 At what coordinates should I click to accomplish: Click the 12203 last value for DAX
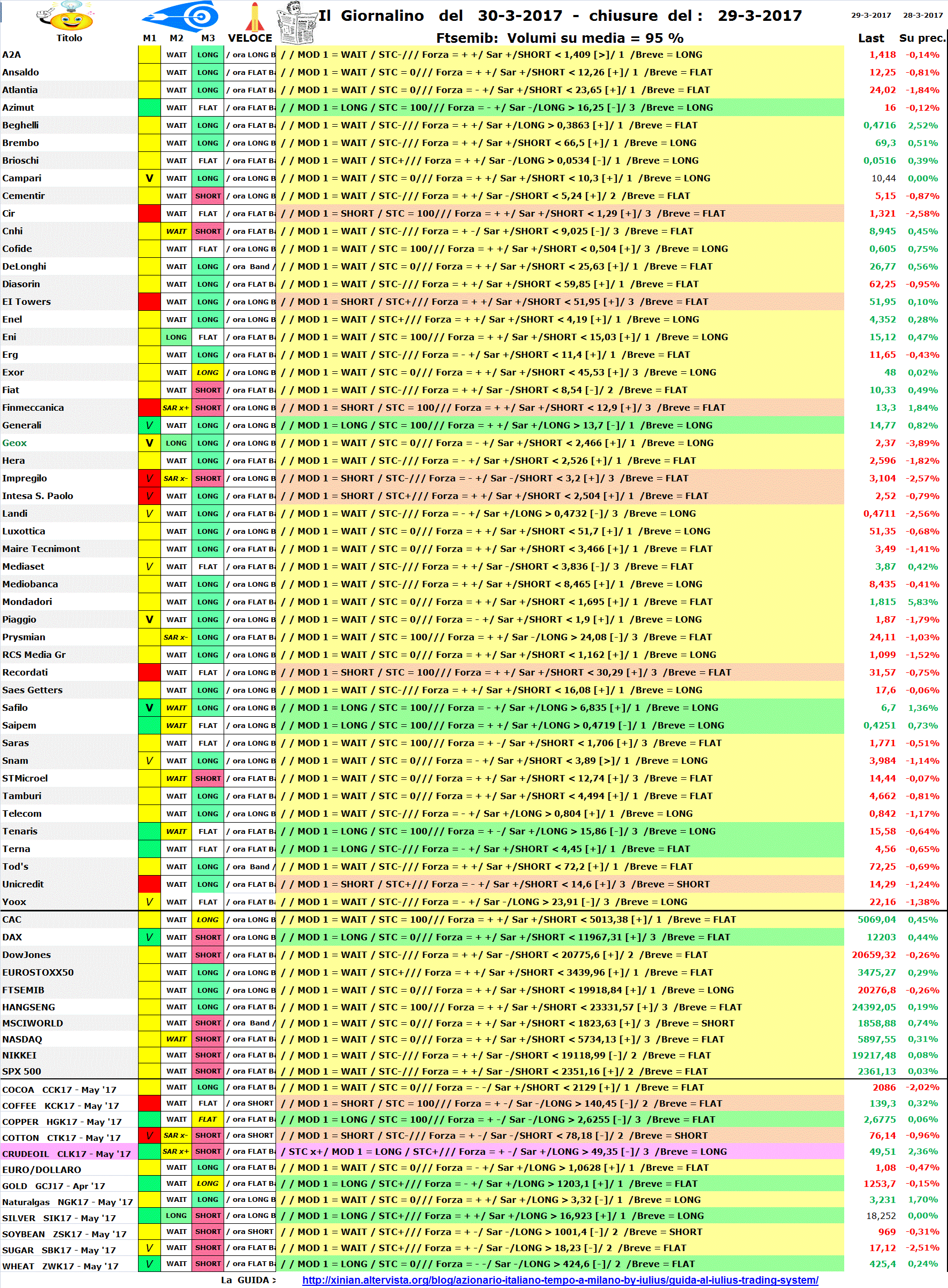point(881,937)
